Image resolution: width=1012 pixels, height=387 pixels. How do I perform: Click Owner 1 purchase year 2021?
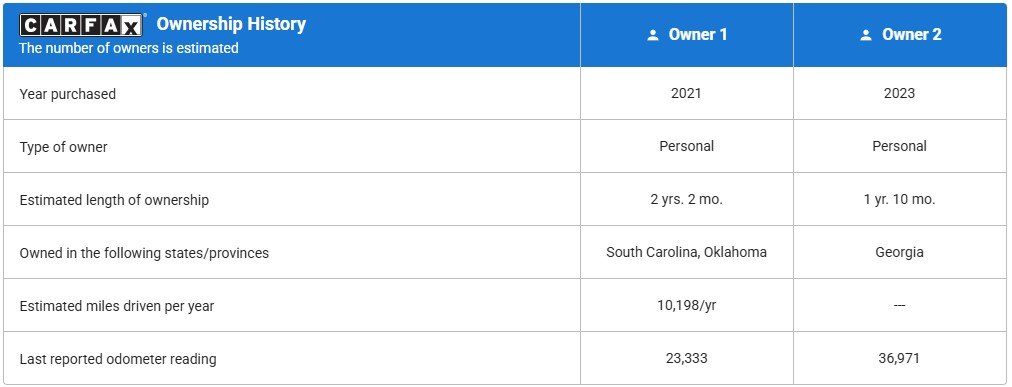(686, 94)
